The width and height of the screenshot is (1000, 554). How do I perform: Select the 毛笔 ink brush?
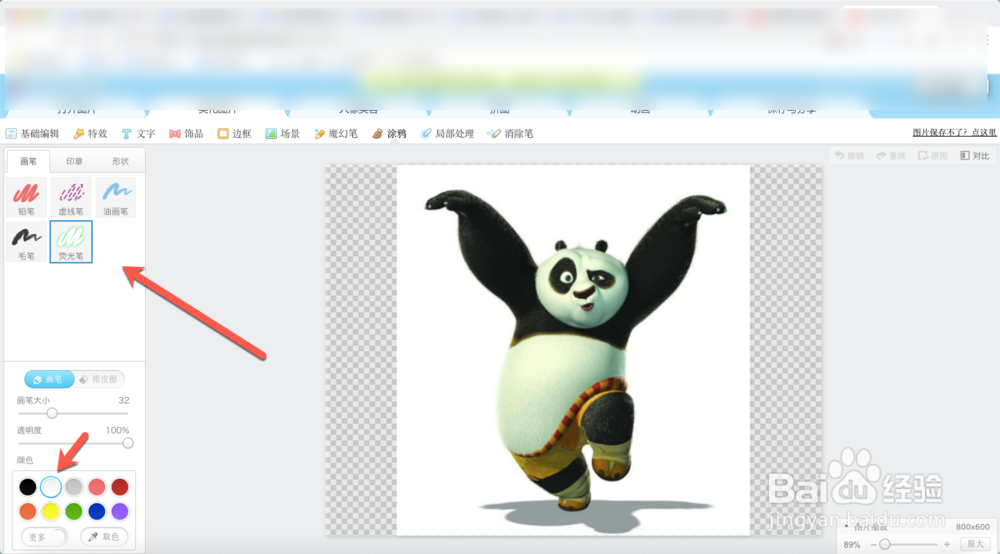[26, 242]
